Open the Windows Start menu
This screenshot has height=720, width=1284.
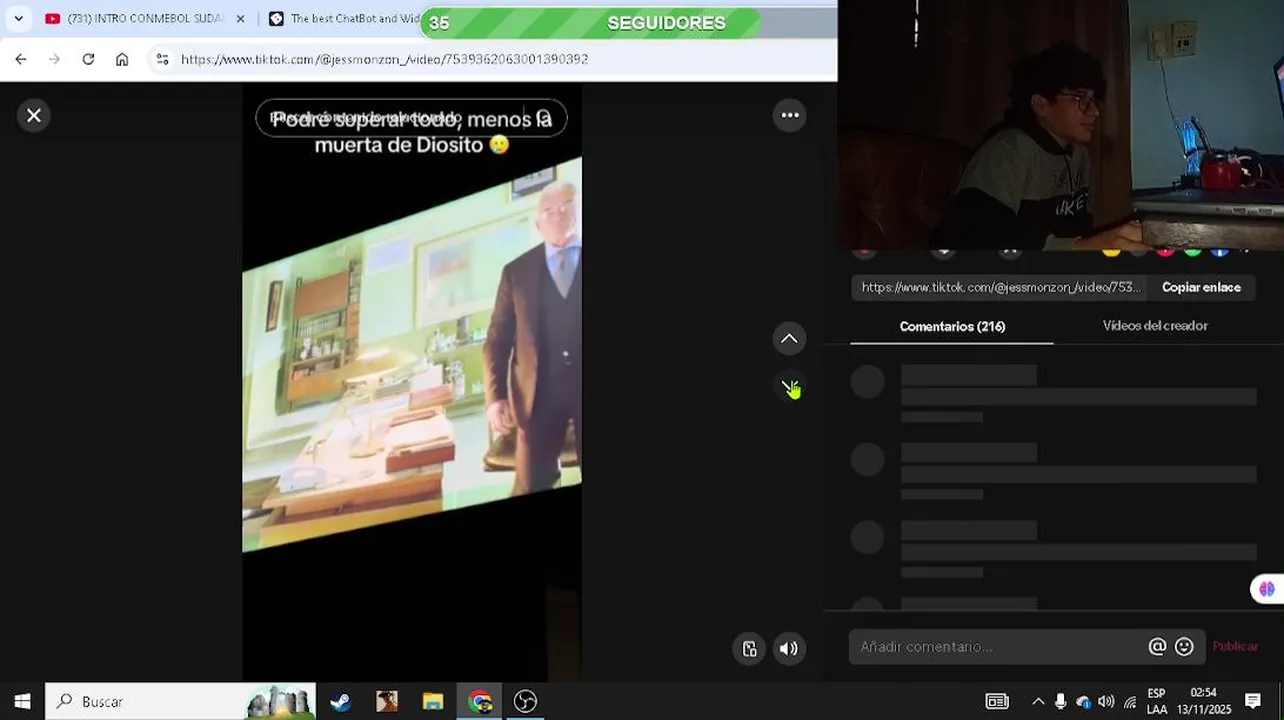[x=22, y=701]
